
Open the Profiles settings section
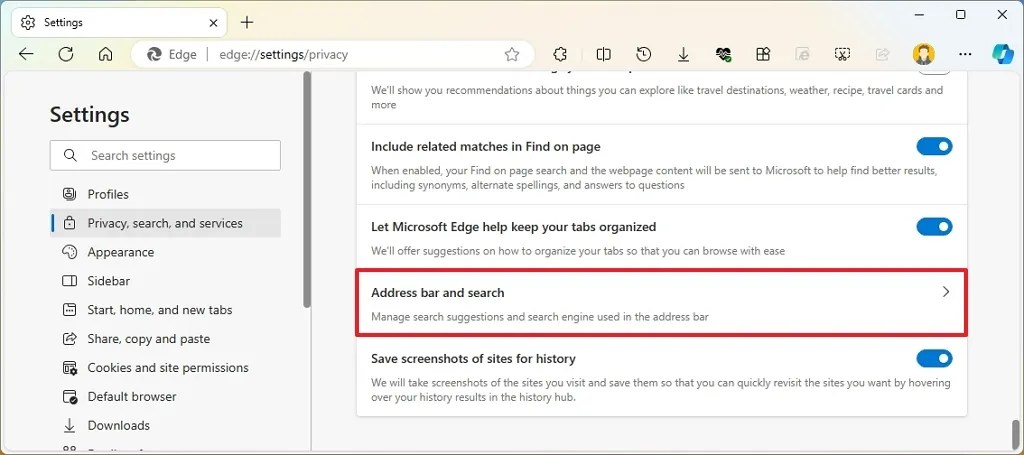tap(165, 194)
